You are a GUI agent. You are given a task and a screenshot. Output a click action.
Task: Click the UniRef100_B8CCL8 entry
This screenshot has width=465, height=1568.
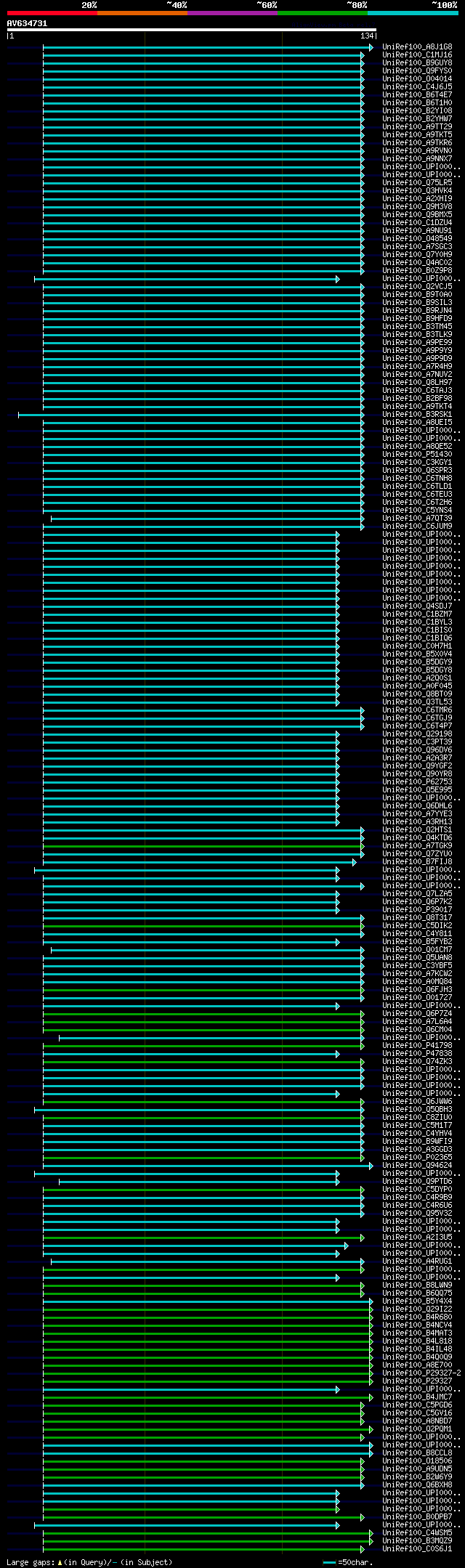pyautogui.click(x=417, y=1453)
